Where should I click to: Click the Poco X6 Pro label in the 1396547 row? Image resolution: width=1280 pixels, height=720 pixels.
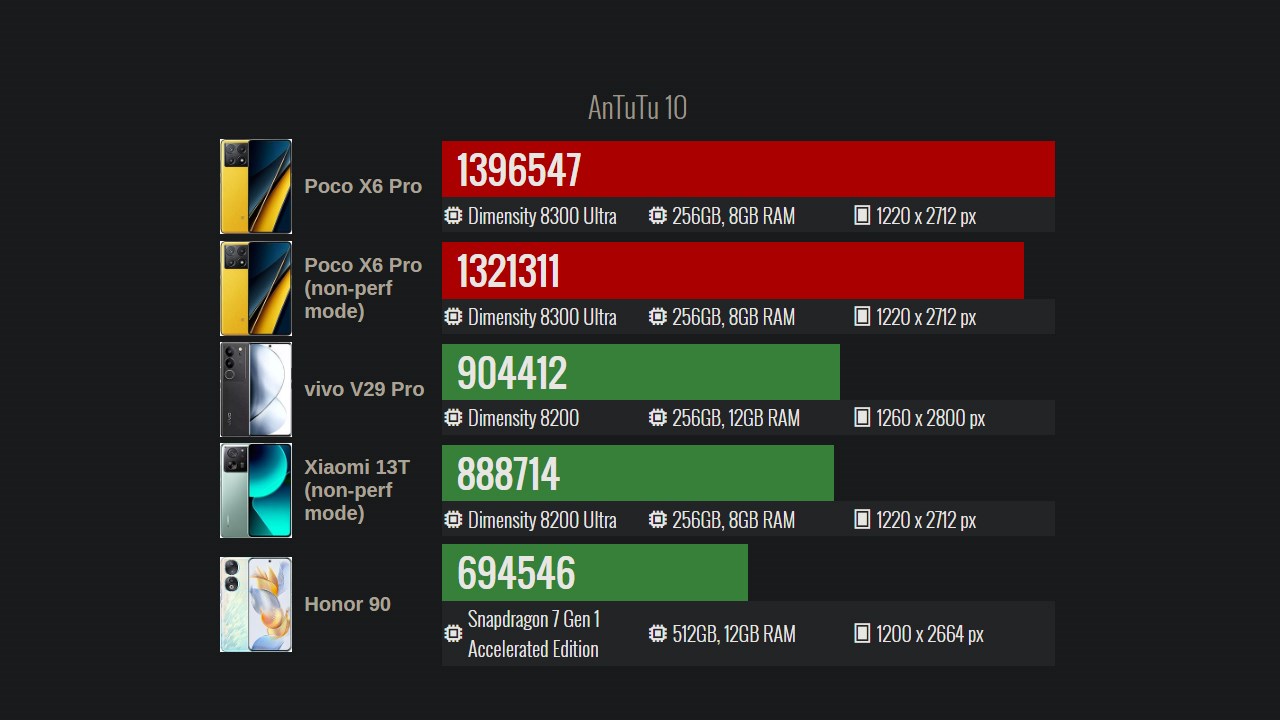point(363,186)
